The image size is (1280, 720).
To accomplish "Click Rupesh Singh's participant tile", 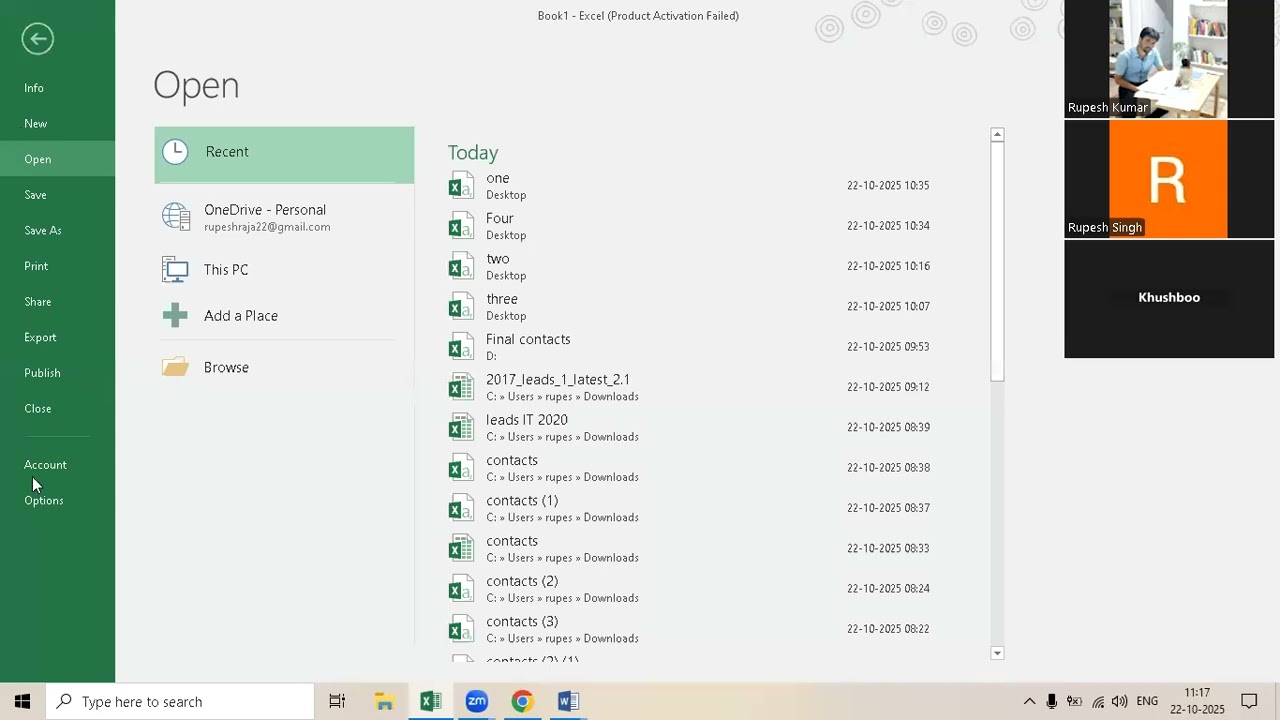I will (x=1169, y=179).
